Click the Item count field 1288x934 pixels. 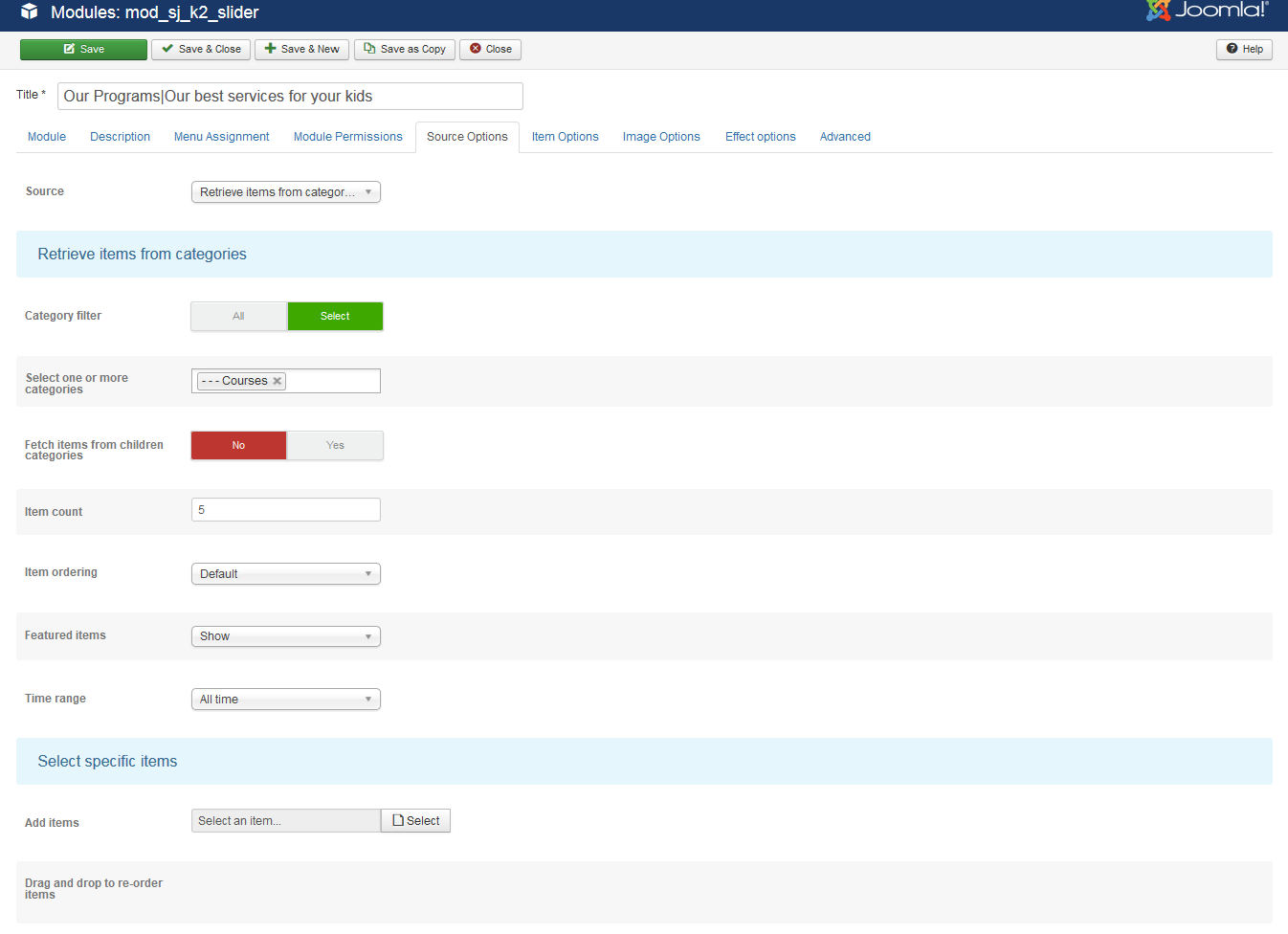point(286,510)
